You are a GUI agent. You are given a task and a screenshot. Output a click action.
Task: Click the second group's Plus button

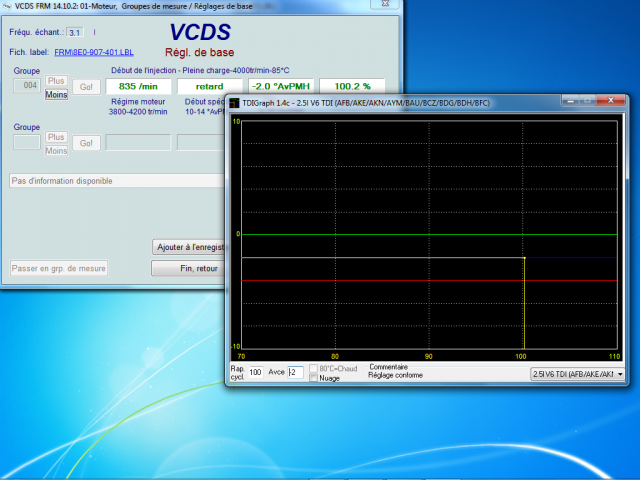(x=56, y=137)
